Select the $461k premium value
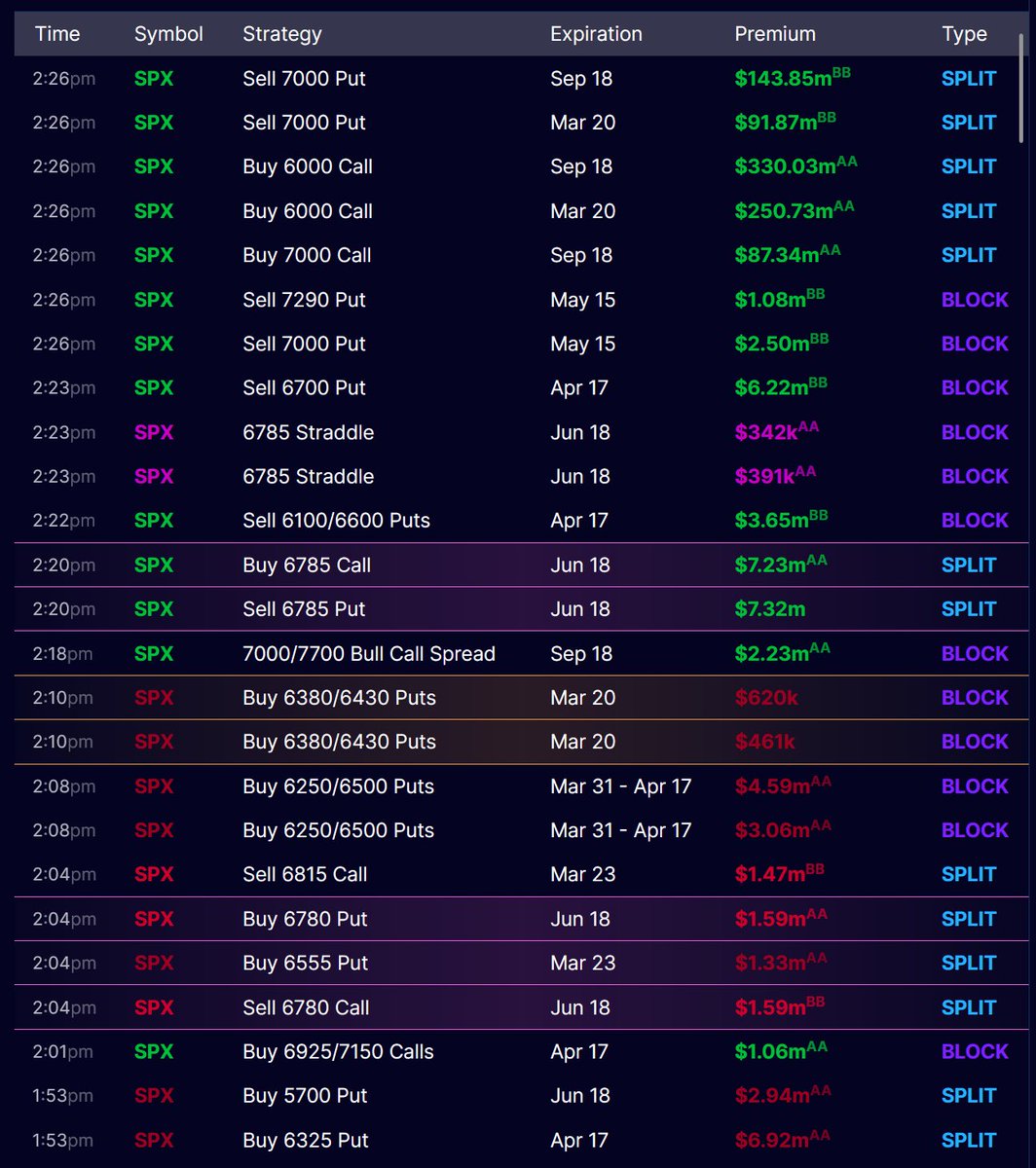 coord(764,742)
